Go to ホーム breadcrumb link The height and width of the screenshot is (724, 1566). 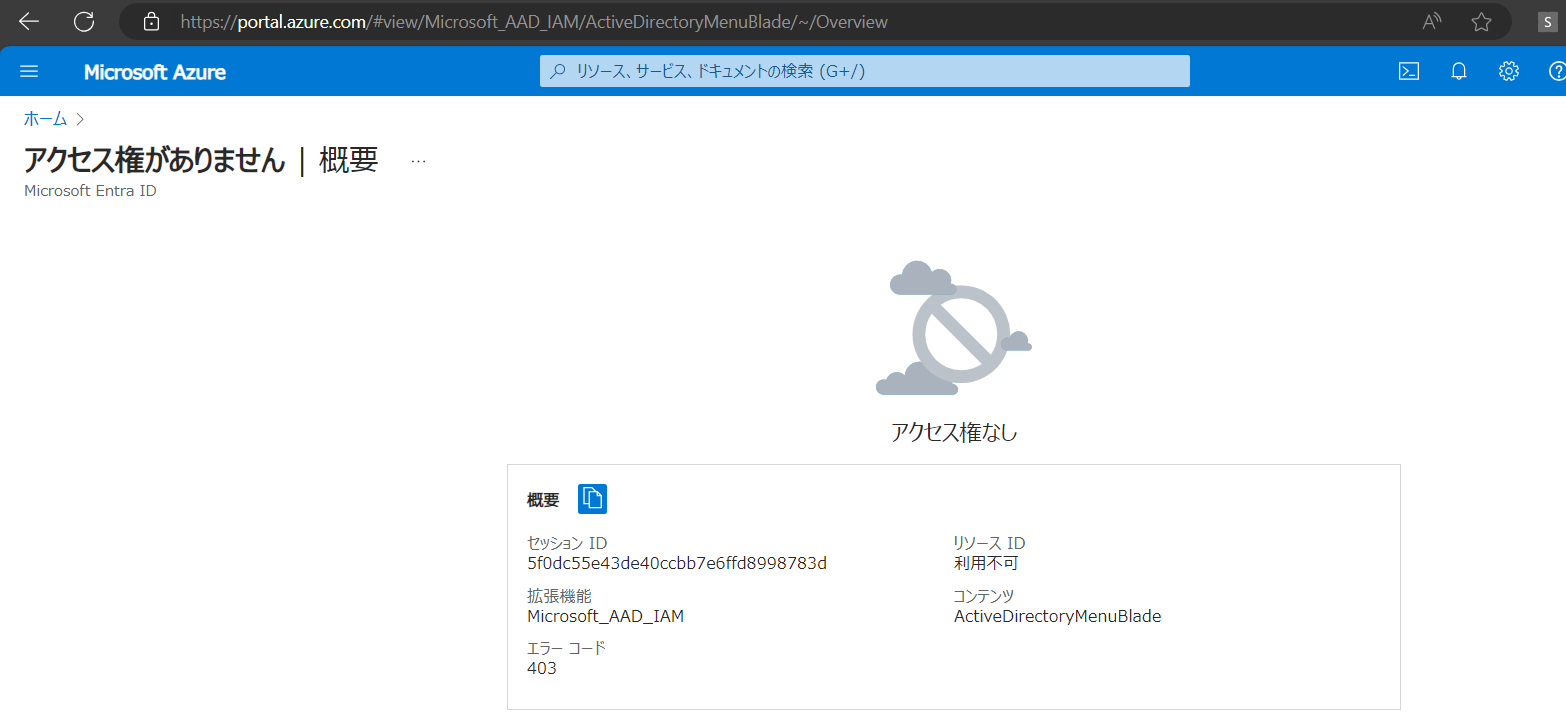[45, 119]
